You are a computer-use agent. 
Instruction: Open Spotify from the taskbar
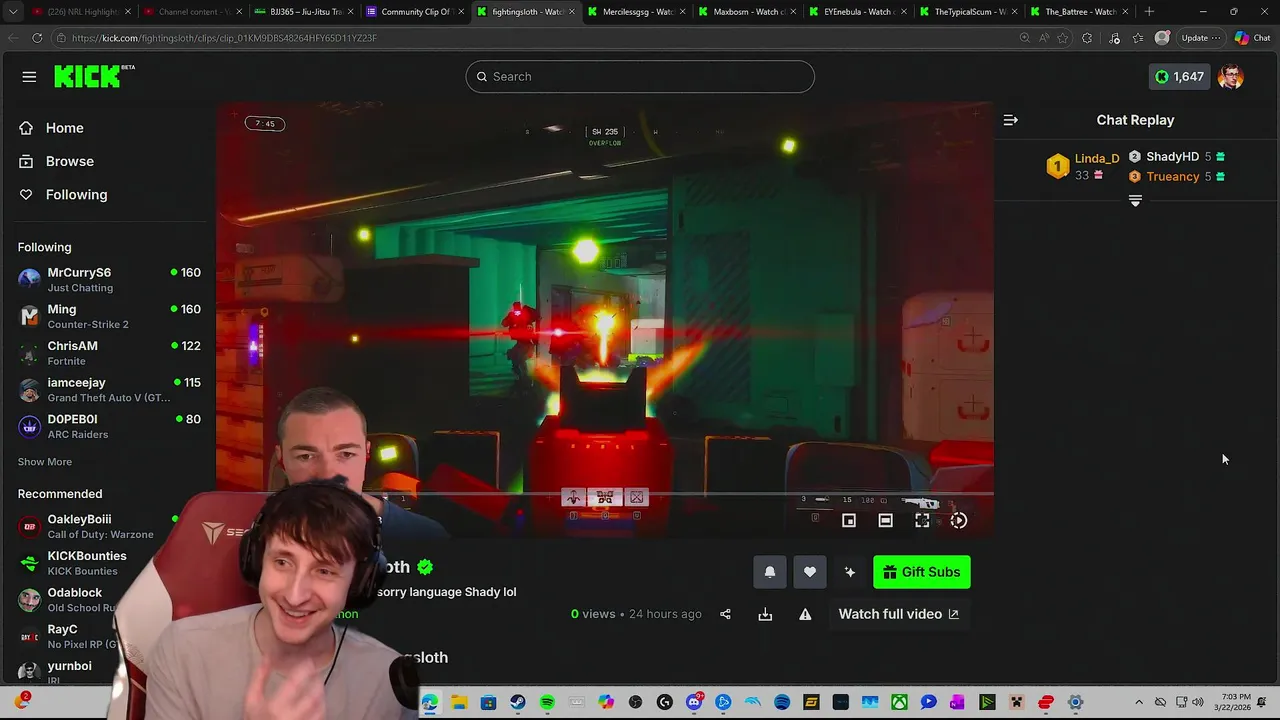pos(547,703)
